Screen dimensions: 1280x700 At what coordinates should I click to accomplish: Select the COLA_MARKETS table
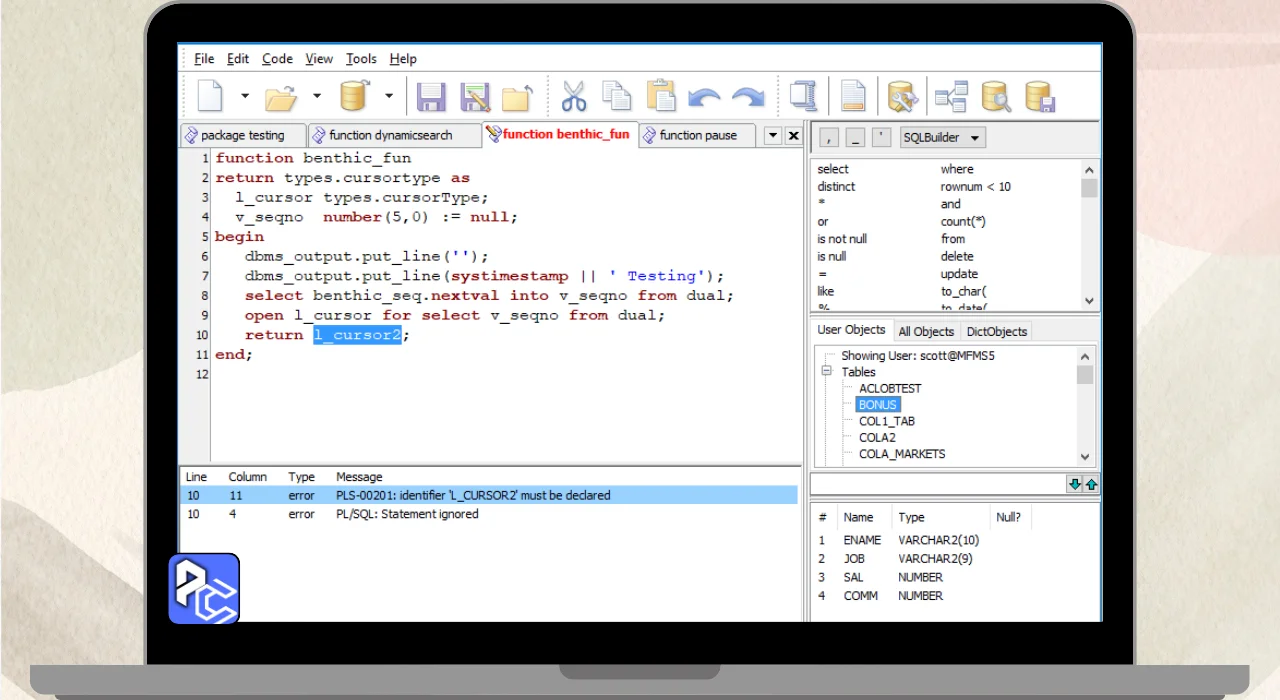(x=901, y=454)
